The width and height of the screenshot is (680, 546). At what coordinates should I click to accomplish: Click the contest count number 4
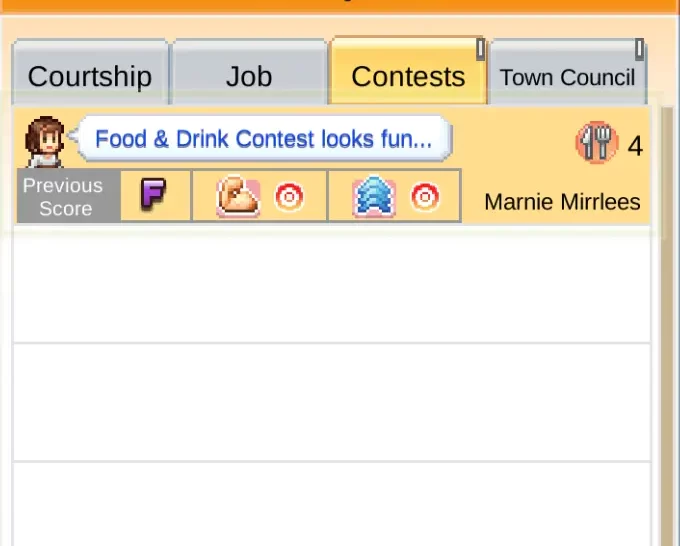[x=635, y=146]
